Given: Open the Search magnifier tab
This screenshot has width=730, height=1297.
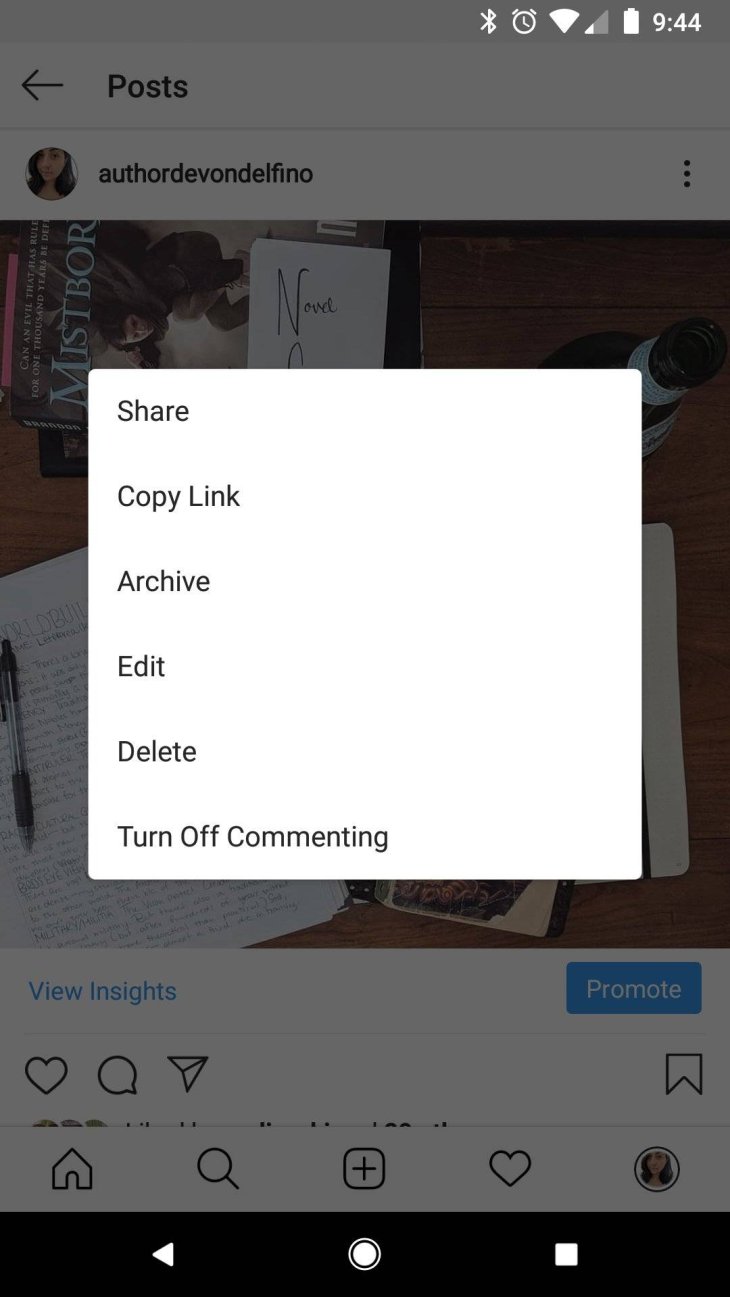Looking at the screenshot, I should point(218,1168).
